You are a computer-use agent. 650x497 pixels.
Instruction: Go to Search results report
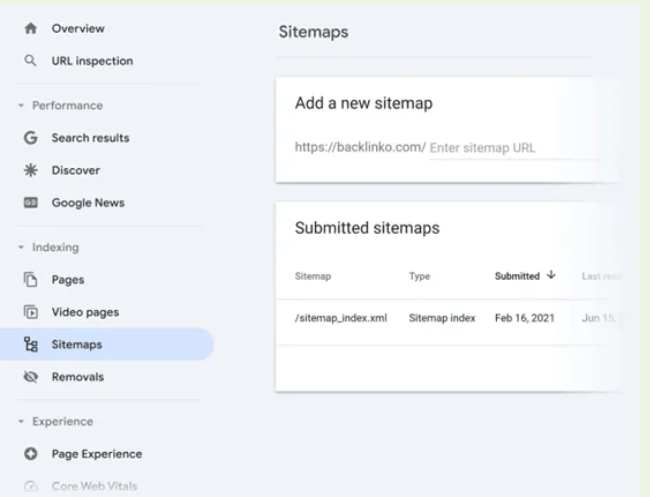pyautogui.click(x=90, y=138)
